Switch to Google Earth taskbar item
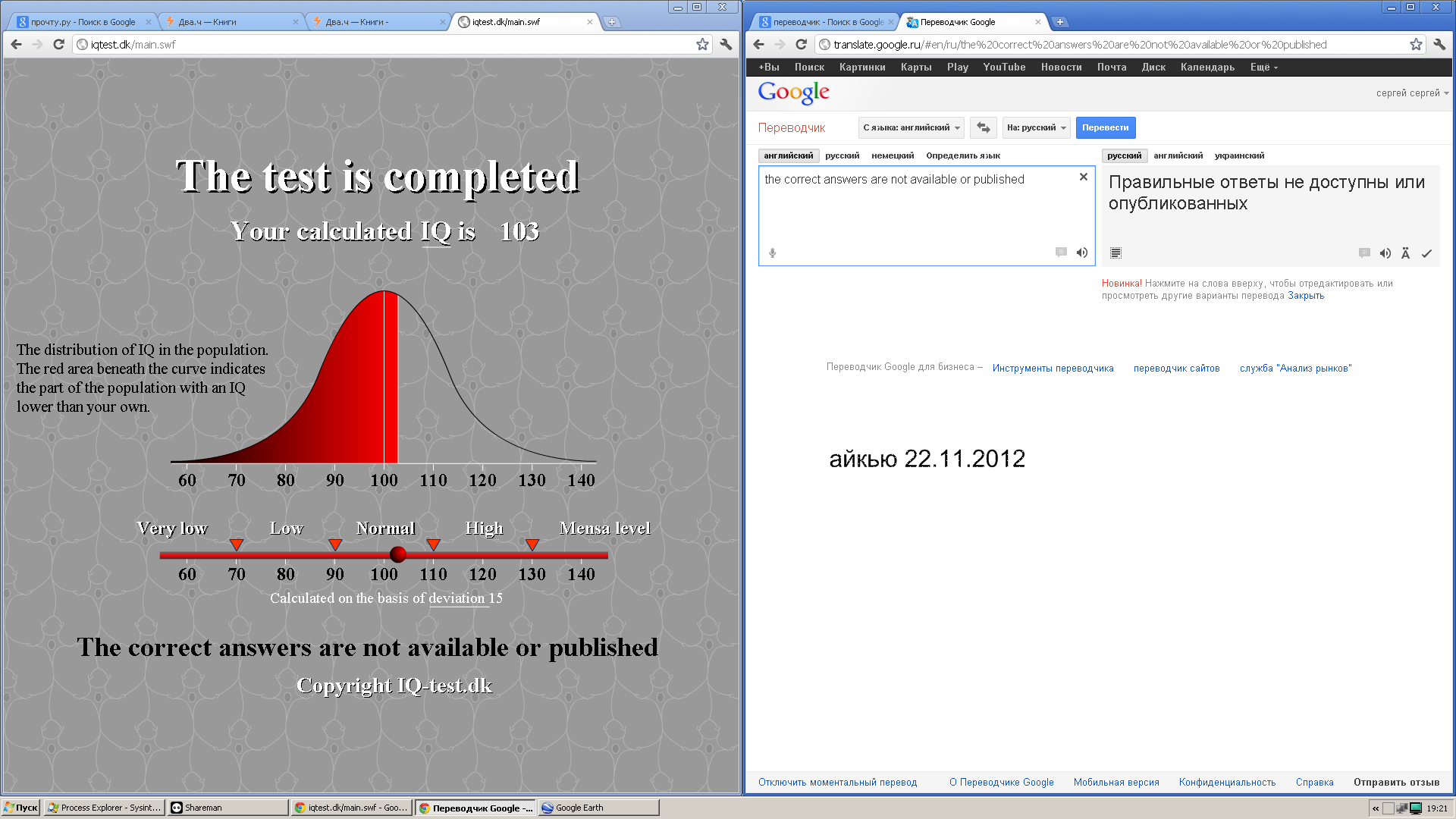Viewport: 1456px width, 819px height. (x=598, y=808)
